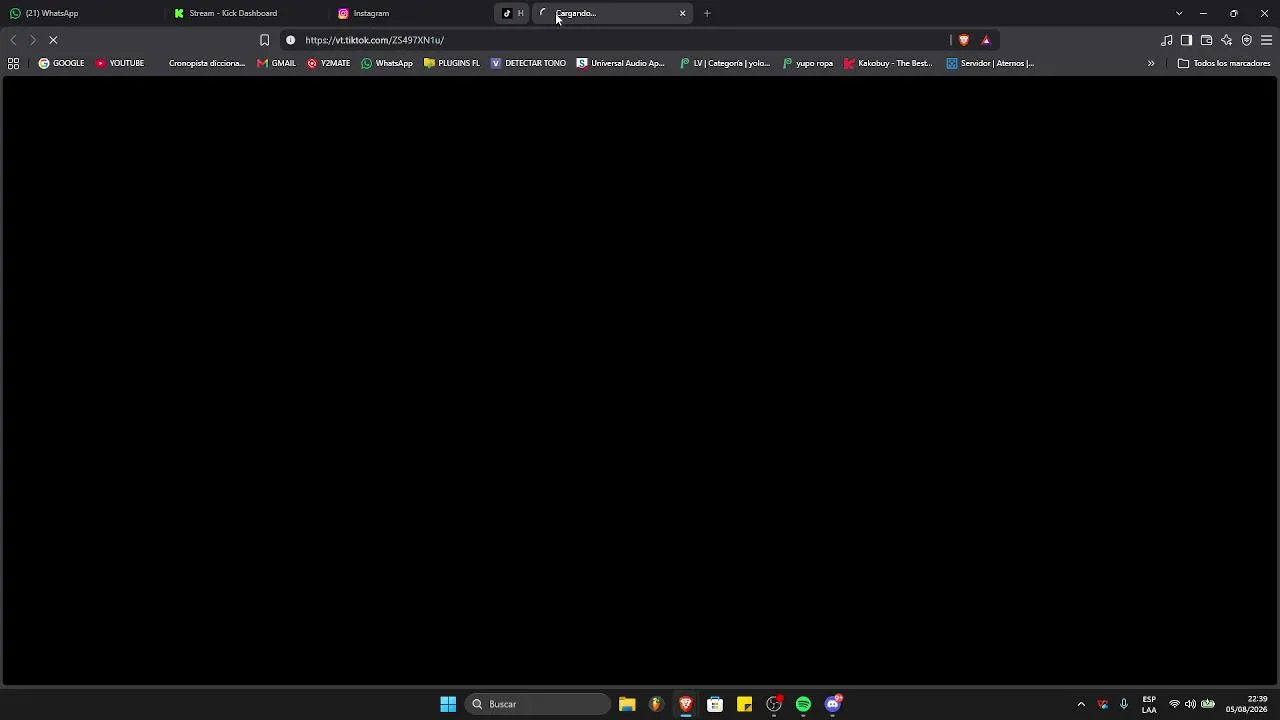Open the Universal Audio bookmark
The width and height of the screenshot is (1280, 720).
(x=620, y=63)
